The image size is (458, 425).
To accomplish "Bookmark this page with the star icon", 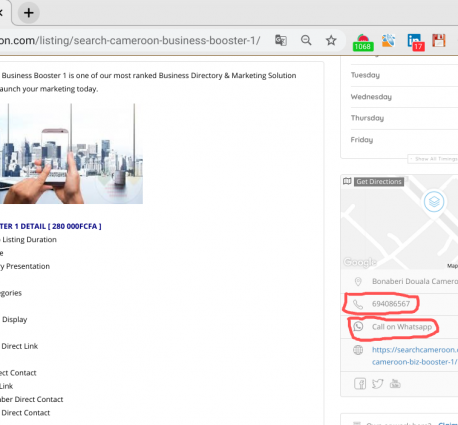I will click(331, 40).
